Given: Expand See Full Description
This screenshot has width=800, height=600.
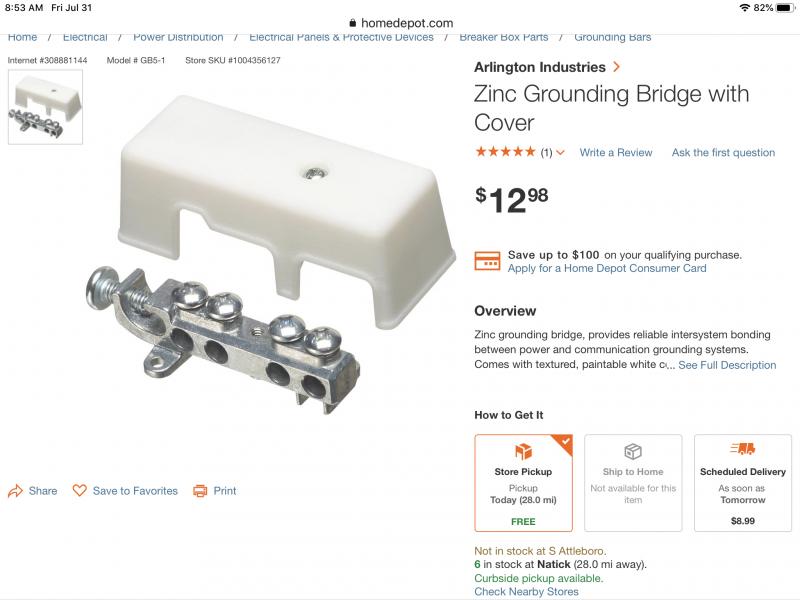Looking at the screenshot, I should pyautogui.click(x=727, y=365).
